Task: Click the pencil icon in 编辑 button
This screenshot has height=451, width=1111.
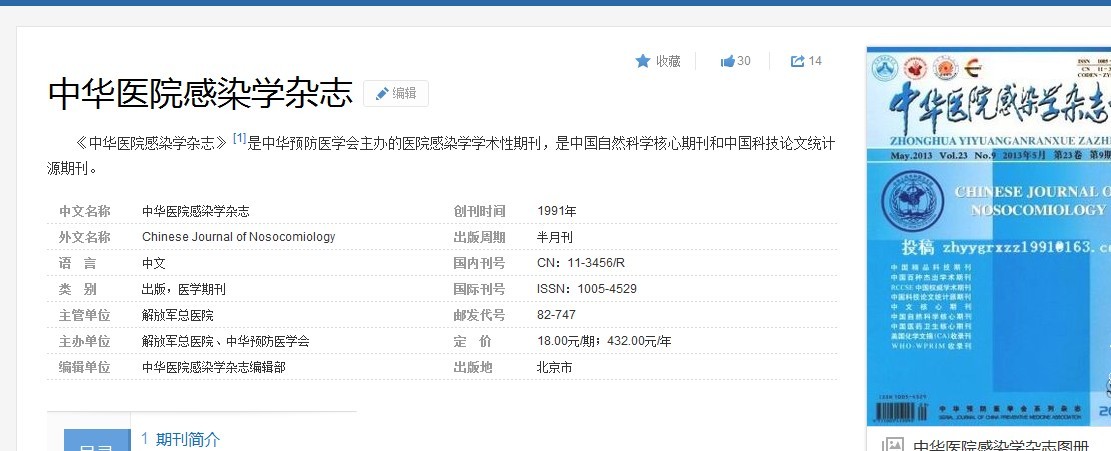Action: pyautogui.click(x=381, y=93)
